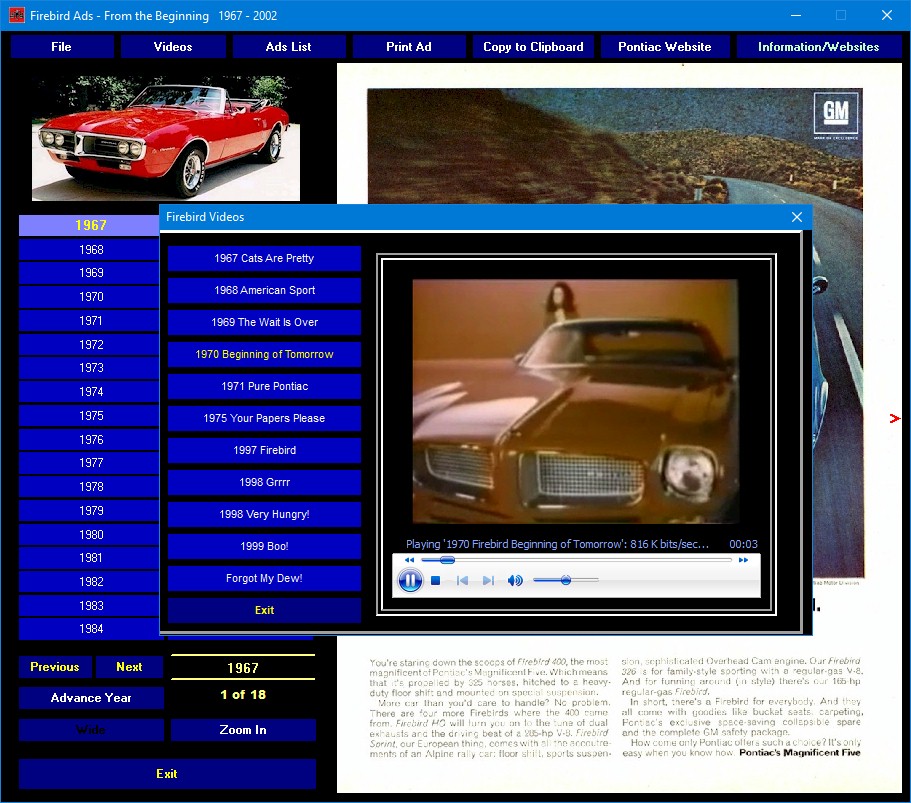The image size is (911, 803).
Task: Click the '1 of 18' ad counter
Action: pos(243,694)
